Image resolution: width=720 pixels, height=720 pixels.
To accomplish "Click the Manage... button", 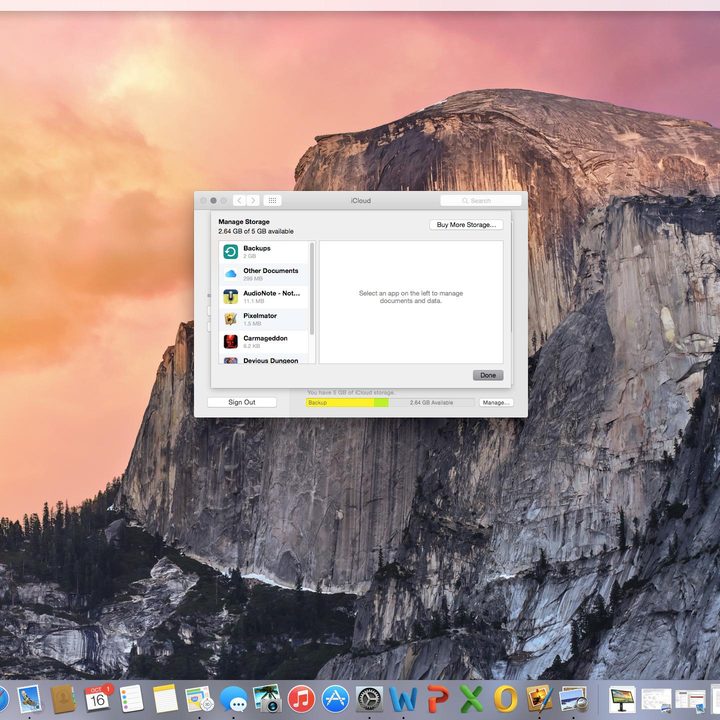I will pyautogui.click(x=495, y=402).
